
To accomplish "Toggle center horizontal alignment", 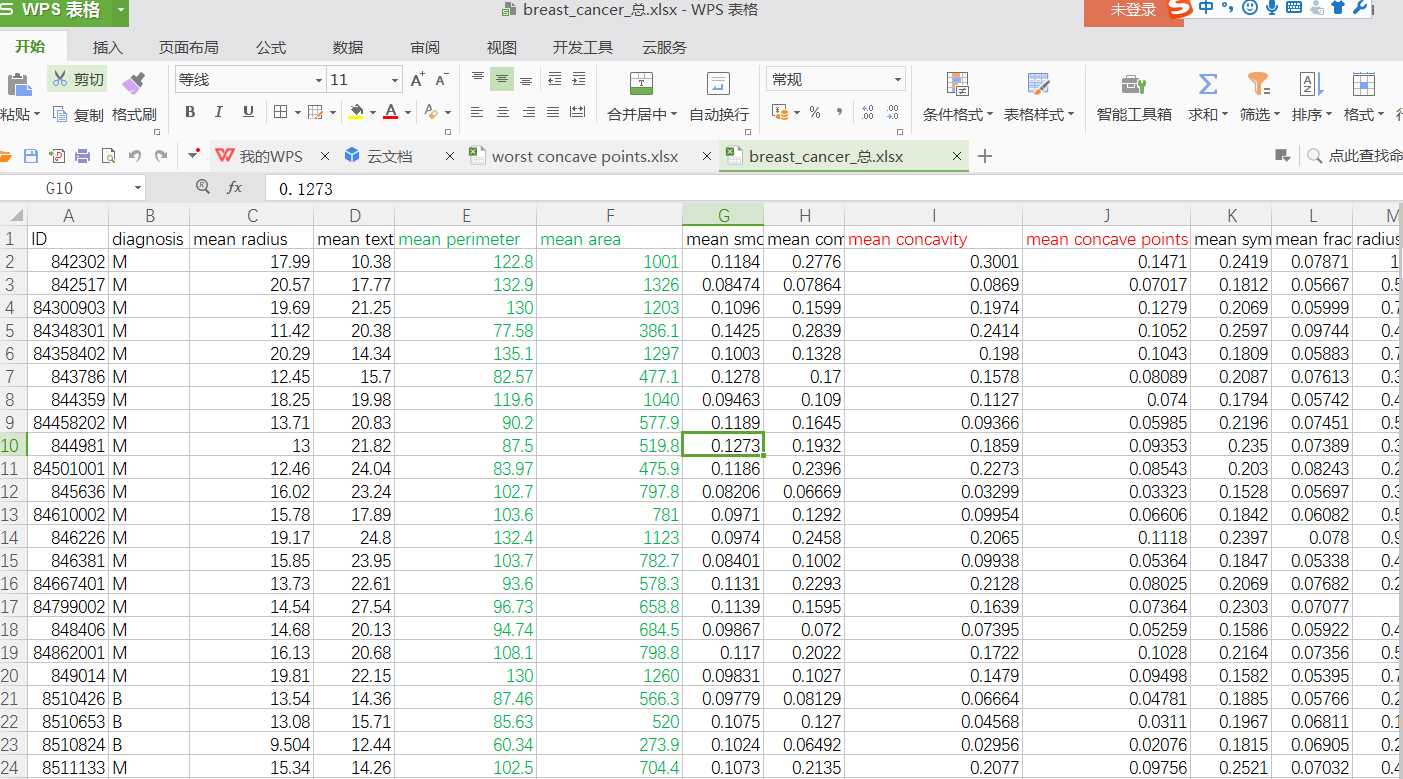I will [x=503, y=112].
